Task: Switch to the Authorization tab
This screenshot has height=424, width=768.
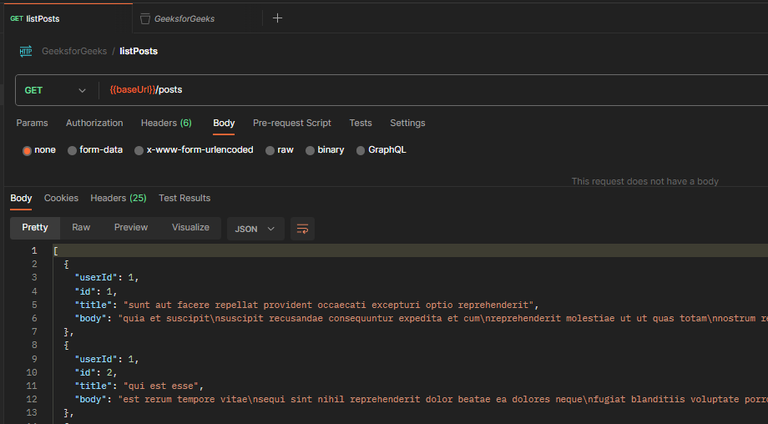Action: 94,123
